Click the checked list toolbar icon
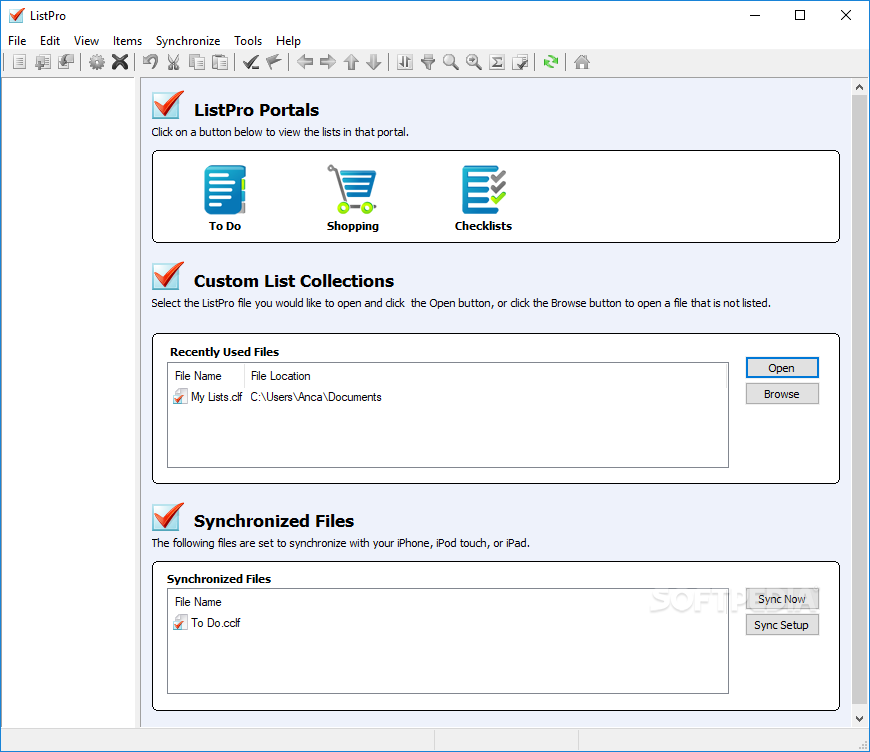 tap(520, 62)
